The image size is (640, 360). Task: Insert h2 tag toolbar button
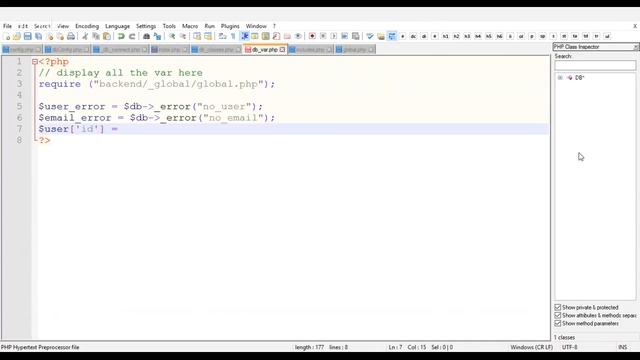pyautogui.click(x=456, y=36)
